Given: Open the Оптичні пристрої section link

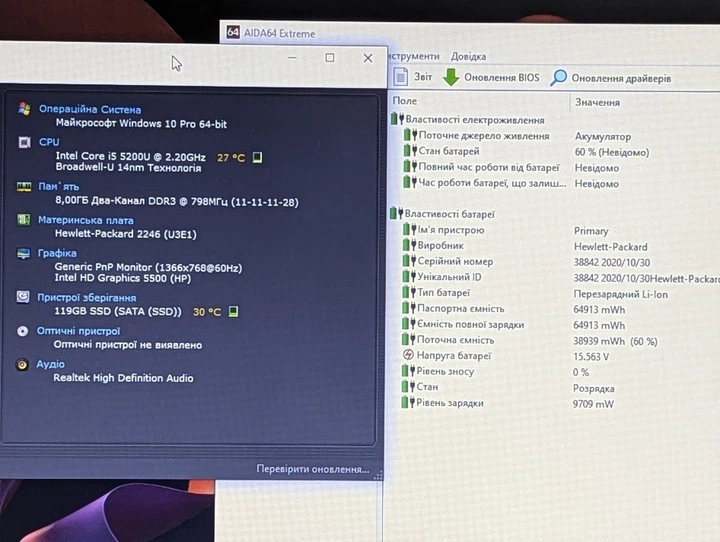Looking at the screenshot, I should point(79,331).
